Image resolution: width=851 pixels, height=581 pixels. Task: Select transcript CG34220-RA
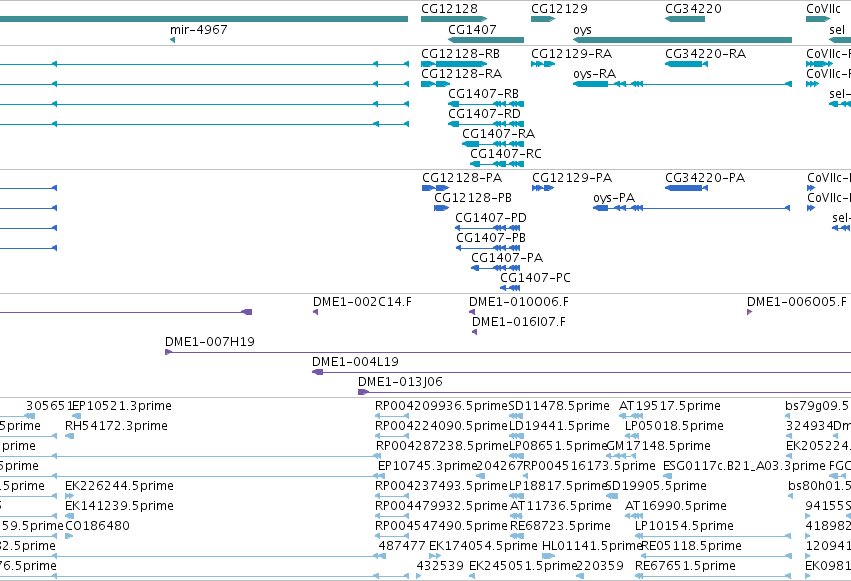pyautogui.click(x=706, y=54)
